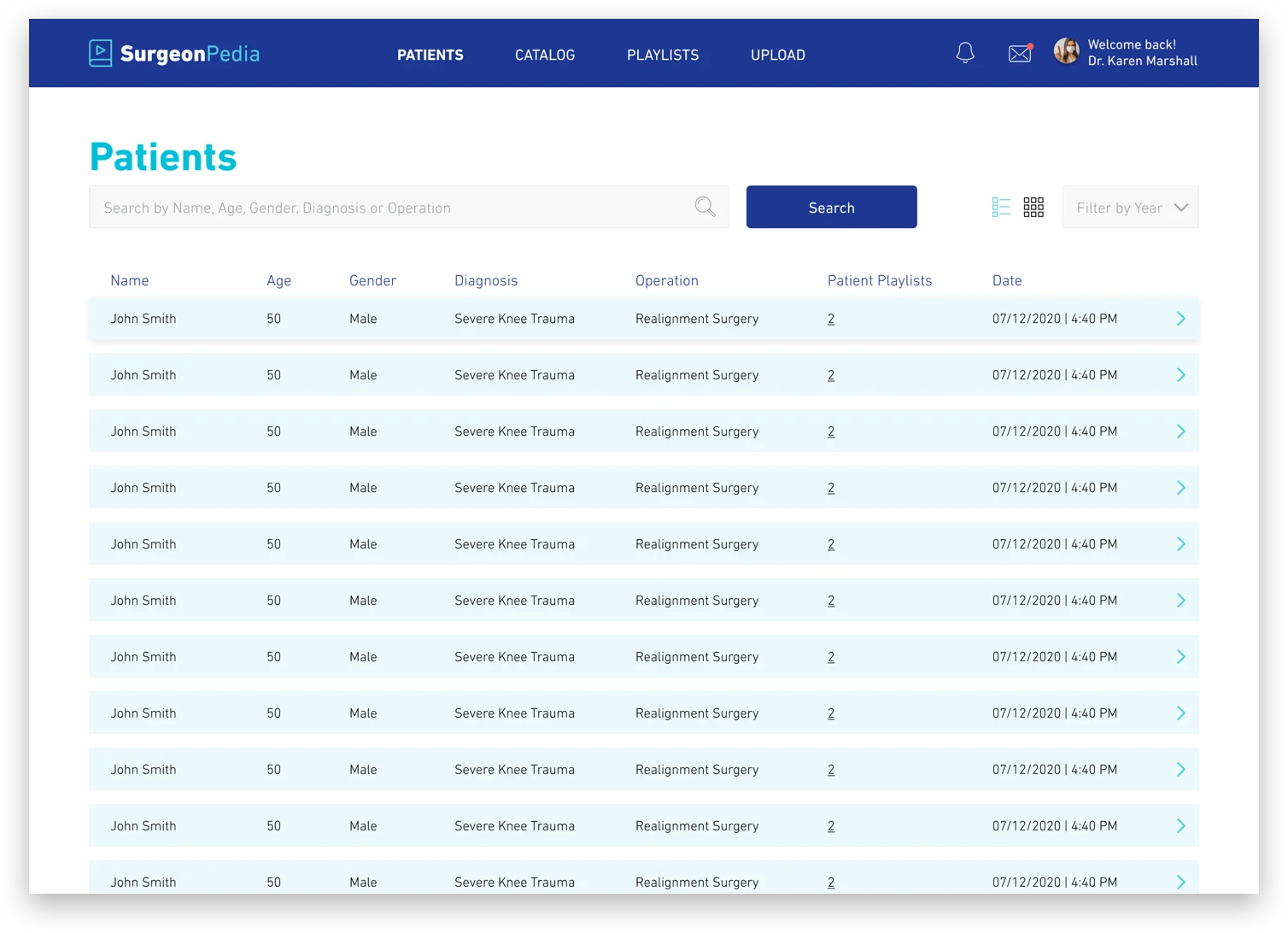The width and height of the screenshot is (1288, 933).
Task: Open first row's playlists link '2'
Action: tap(831, 319)
